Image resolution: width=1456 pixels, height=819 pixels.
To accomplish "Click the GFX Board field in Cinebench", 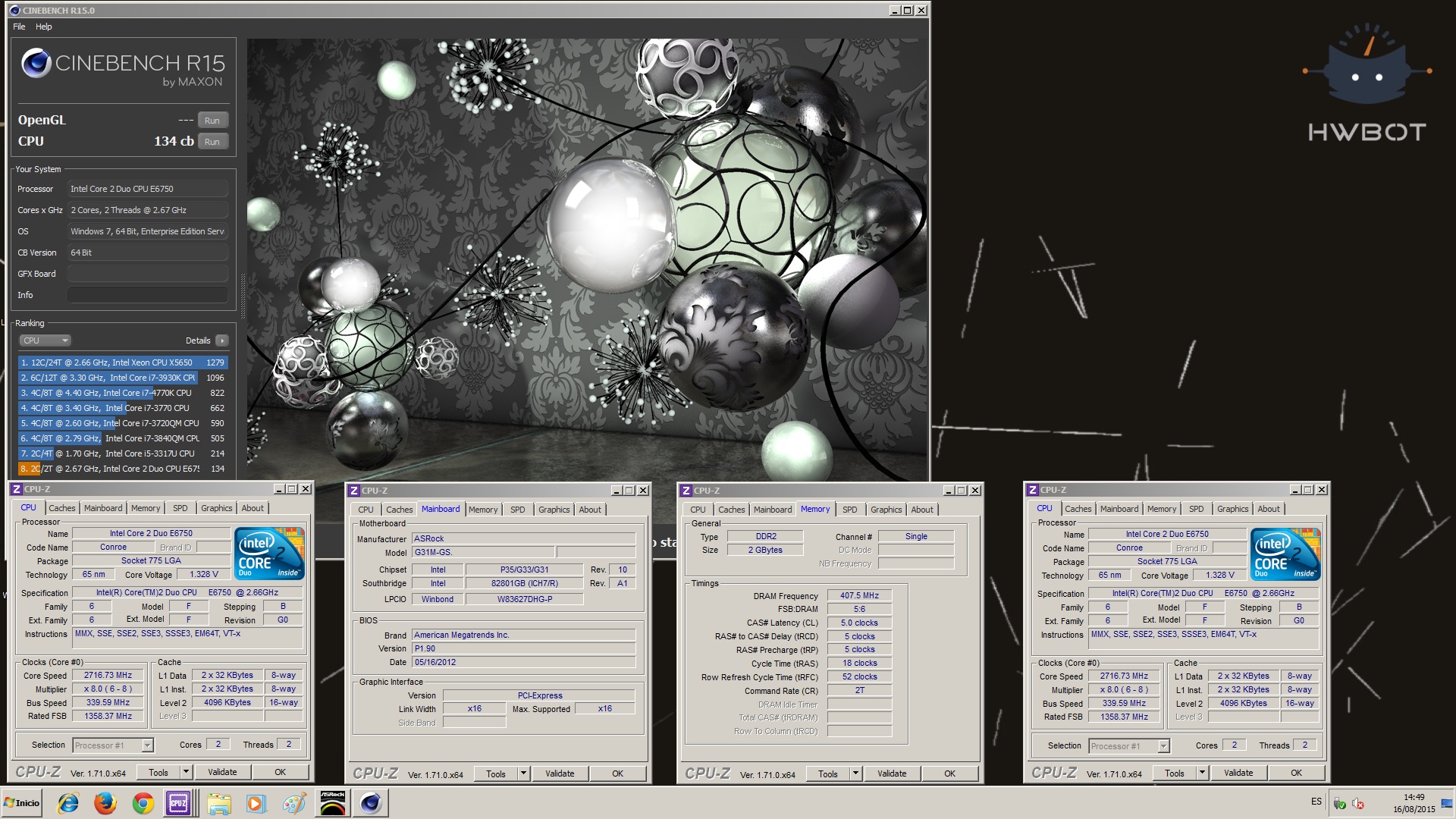I will (148, 274).
